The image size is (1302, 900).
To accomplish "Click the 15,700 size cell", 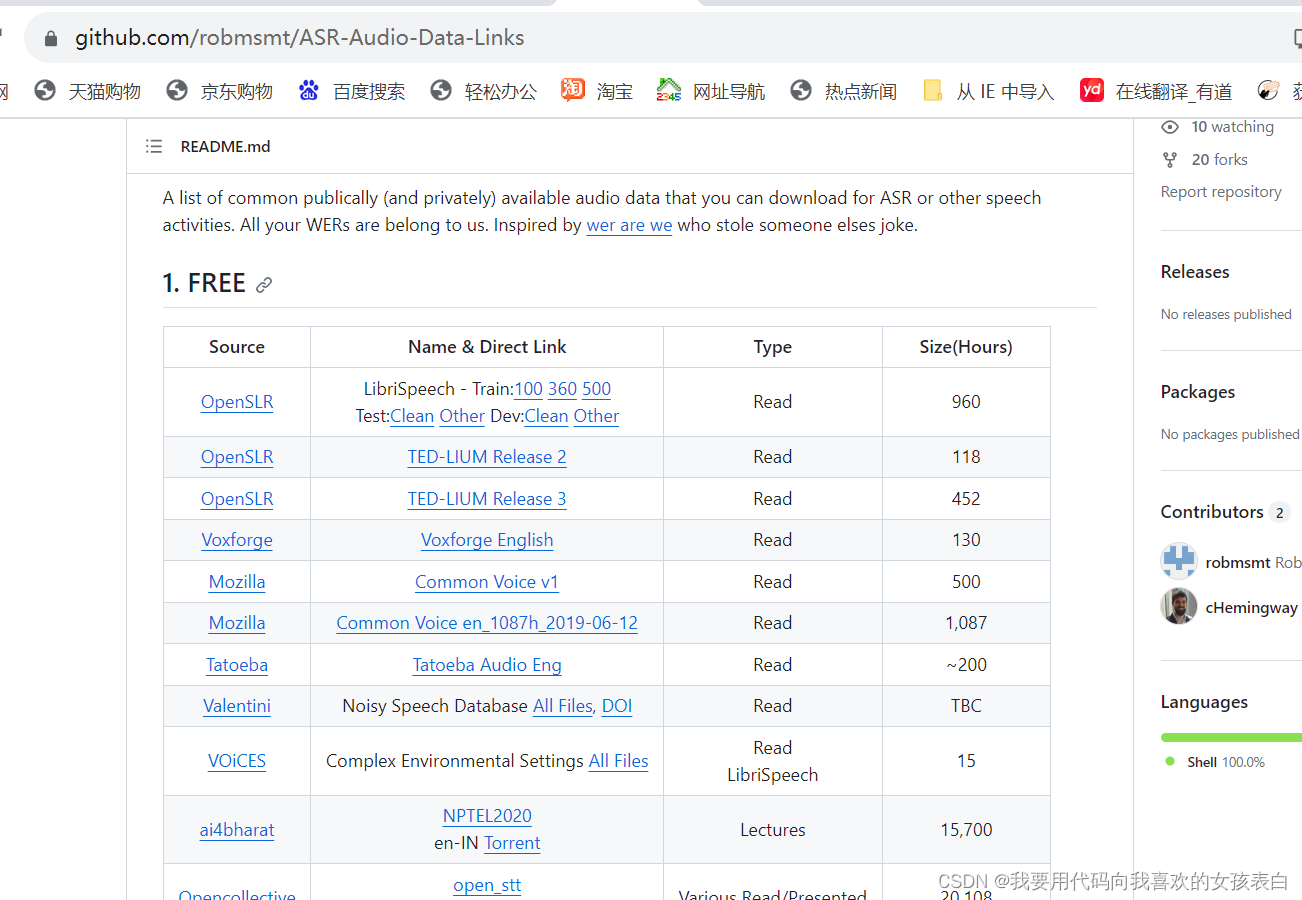I will [966, 830].
